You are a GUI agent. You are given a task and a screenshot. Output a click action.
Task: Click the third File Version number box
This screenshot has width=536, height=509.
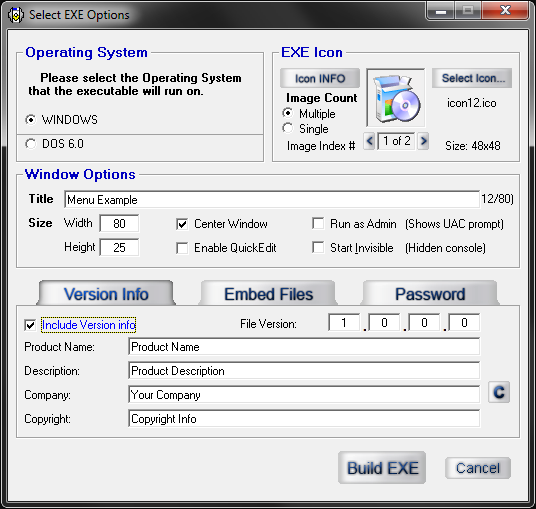[x=424, y=322]
